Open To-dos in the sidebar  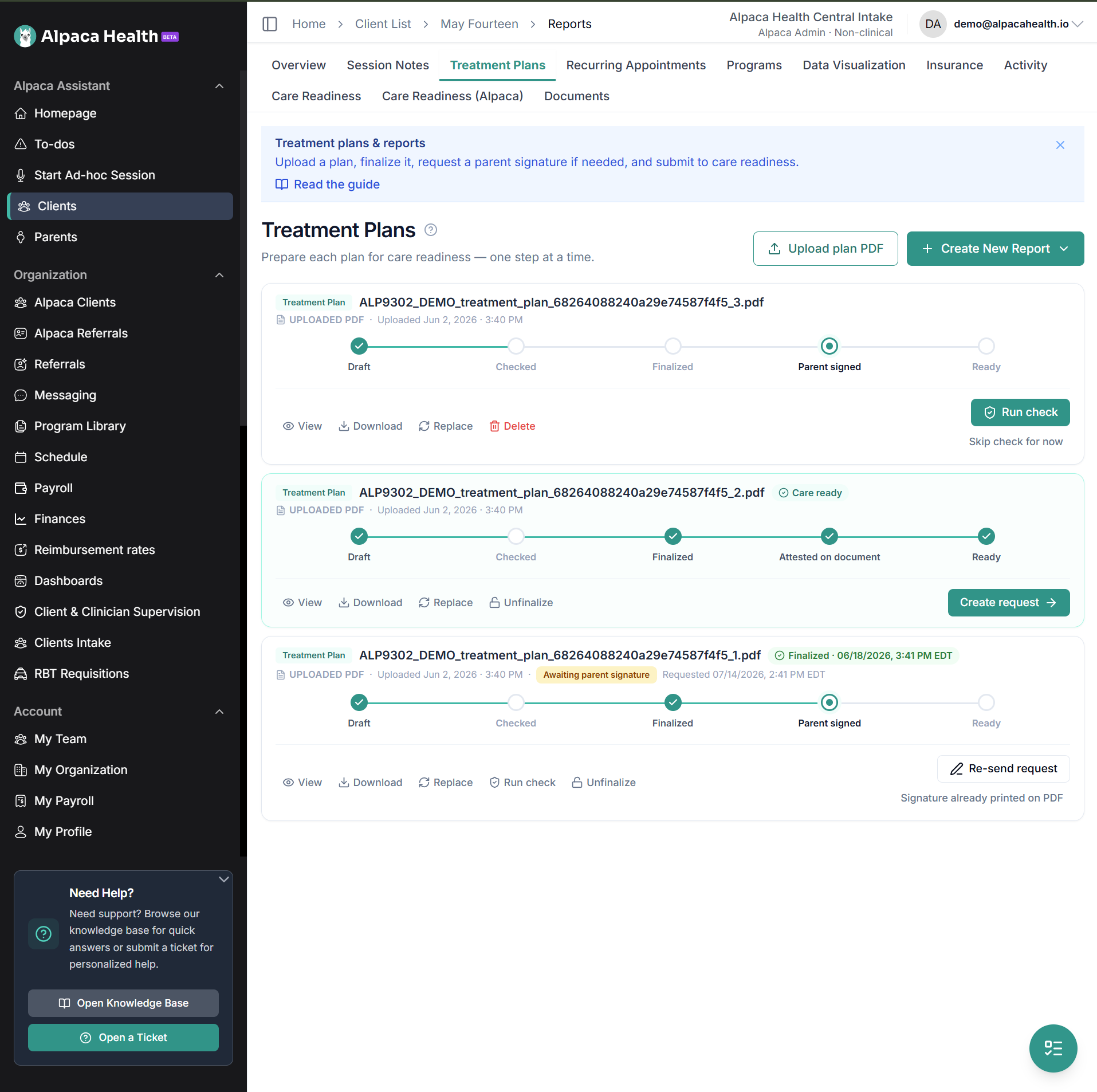[x=54, y=144]
